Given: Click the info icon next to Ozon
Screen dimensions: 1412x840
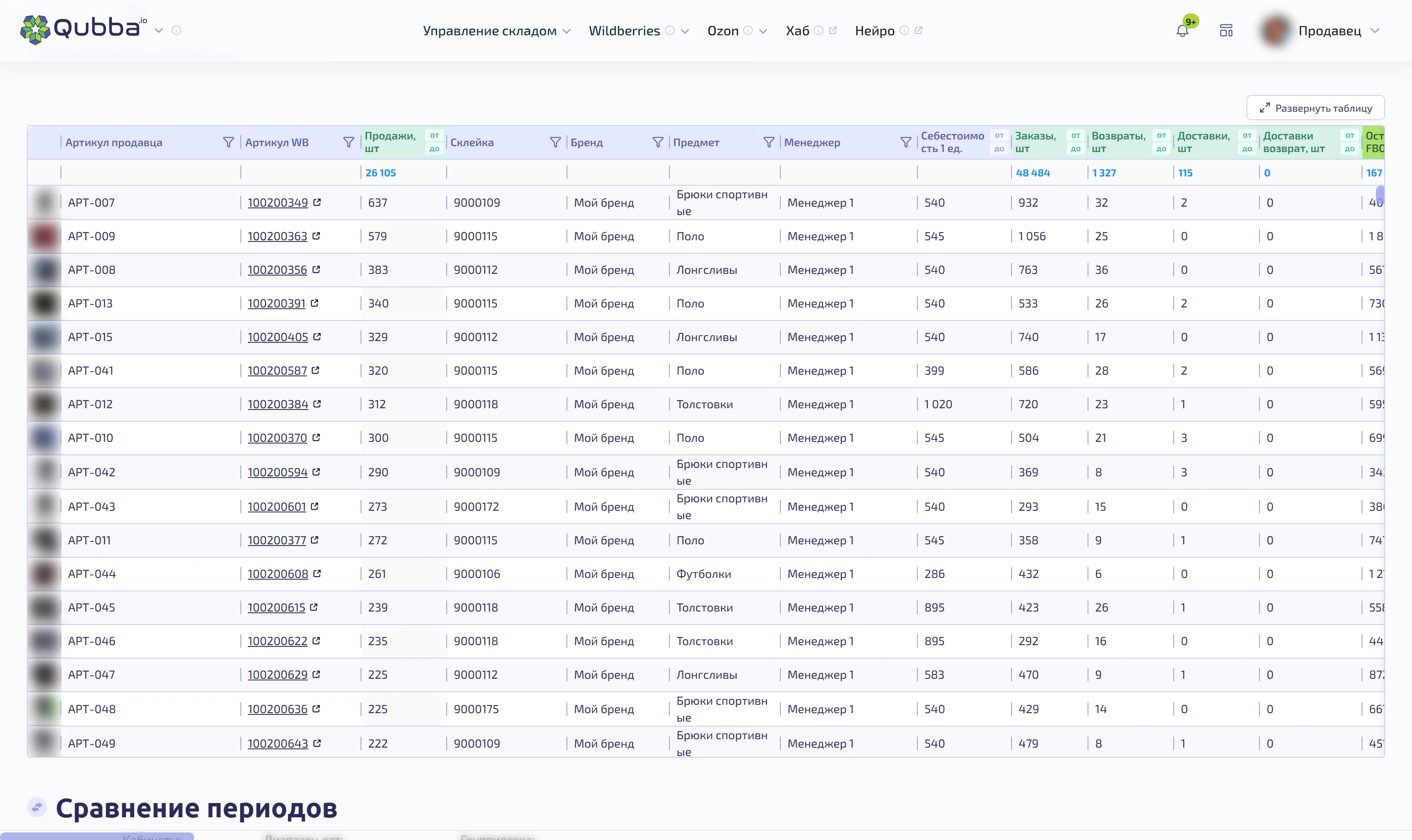Looking at the screenshot, I should pyautogui.click(x=748, y=31).
